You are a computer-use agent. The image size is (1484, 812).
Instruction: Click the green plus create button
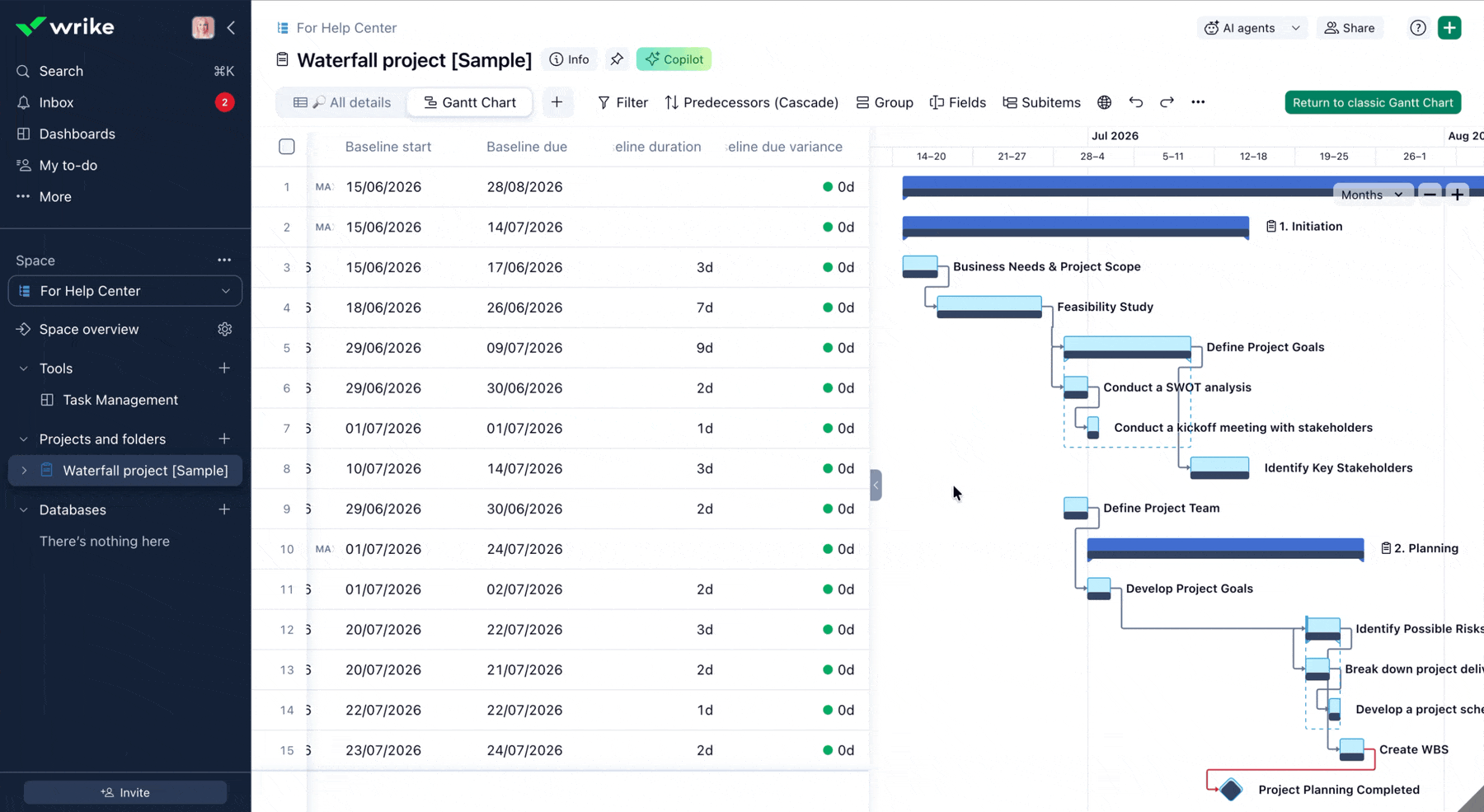click(1449, 28)
